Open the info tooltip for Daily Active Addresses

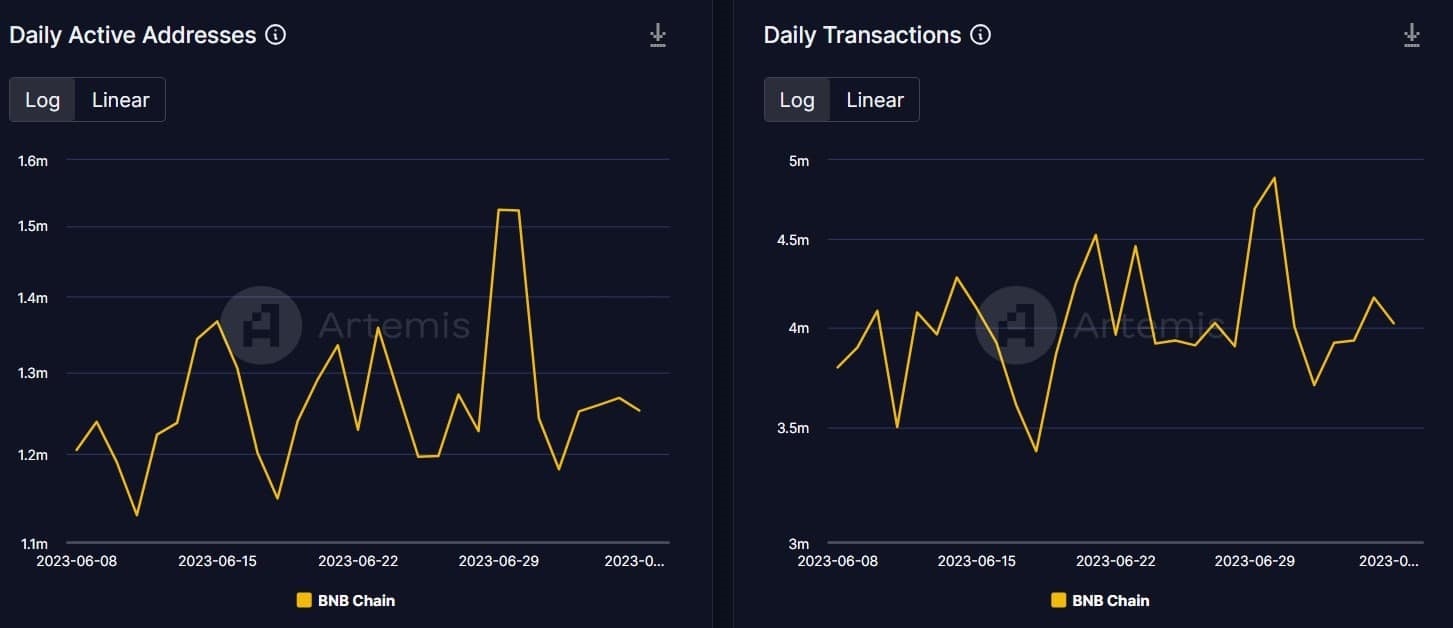(x=274, y=34)
